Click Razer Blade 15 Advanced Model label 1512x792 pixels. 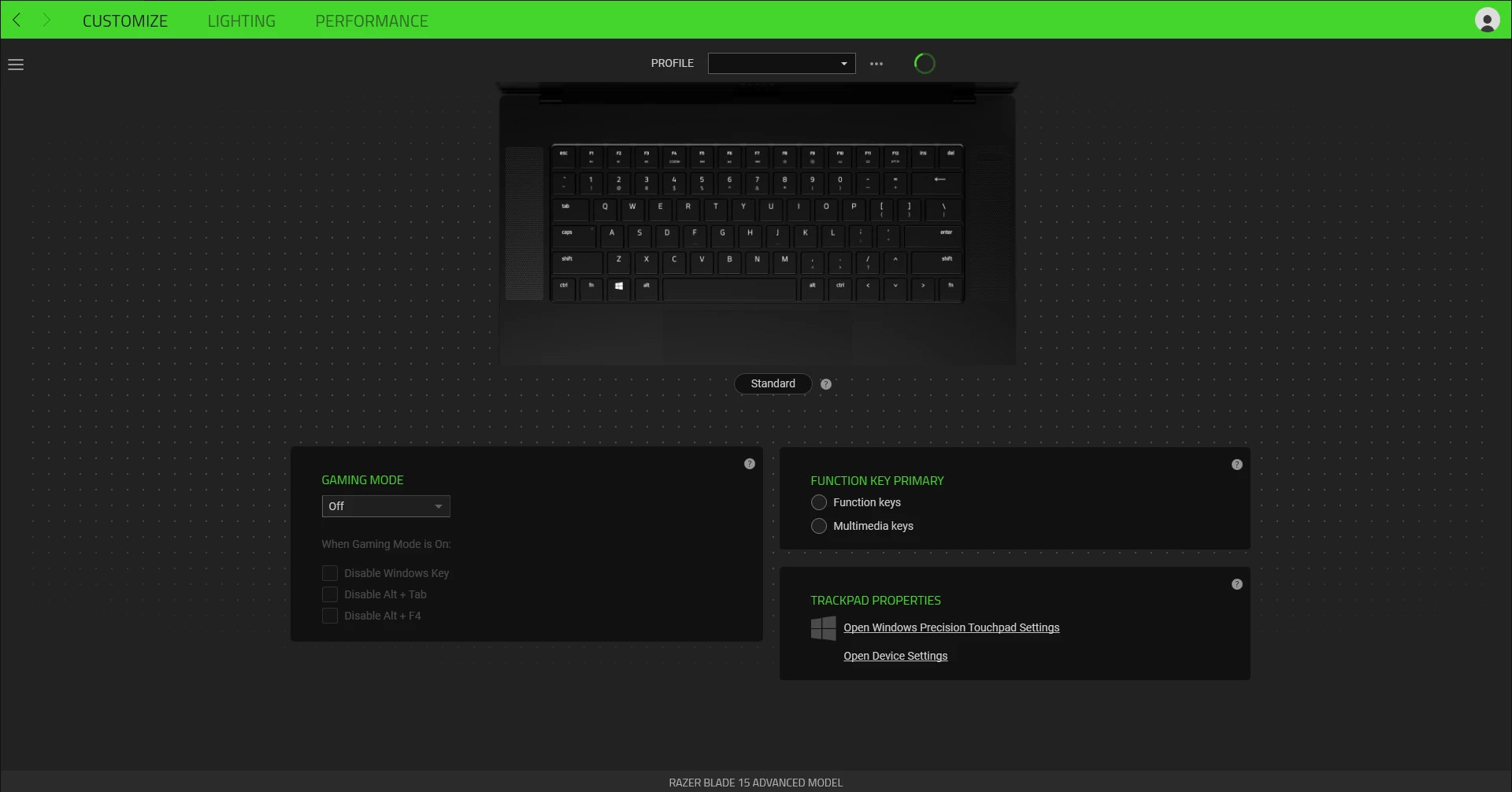click(x=756, y=783)
